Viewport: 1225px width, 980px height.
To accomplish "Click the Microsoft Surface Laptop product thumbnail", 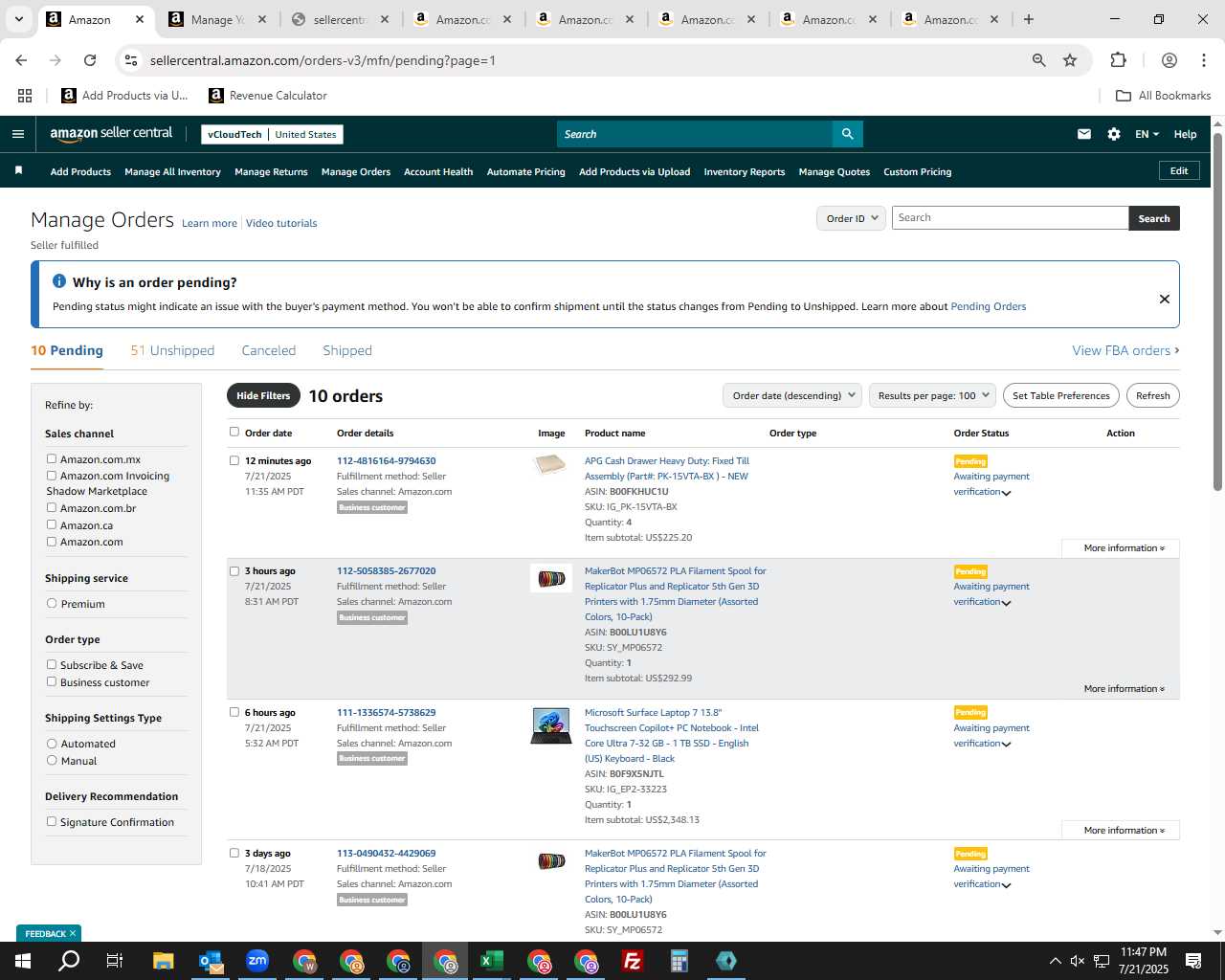I will pyautogui.click(x=551, y=725).
